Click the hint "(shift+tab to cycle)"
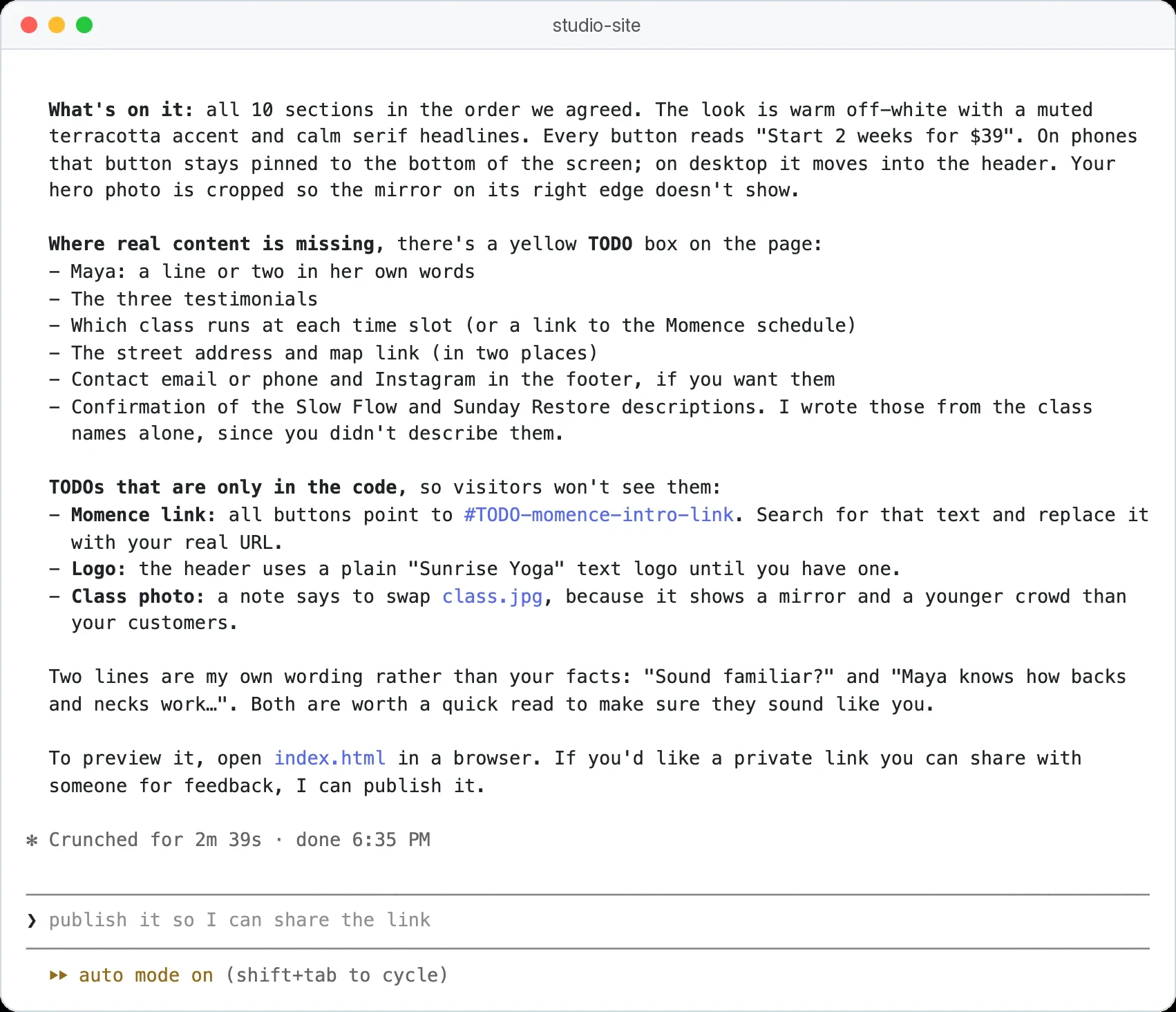Image resolution: width=1176 pixels, height=1012 pixels. tap(336, 975)
